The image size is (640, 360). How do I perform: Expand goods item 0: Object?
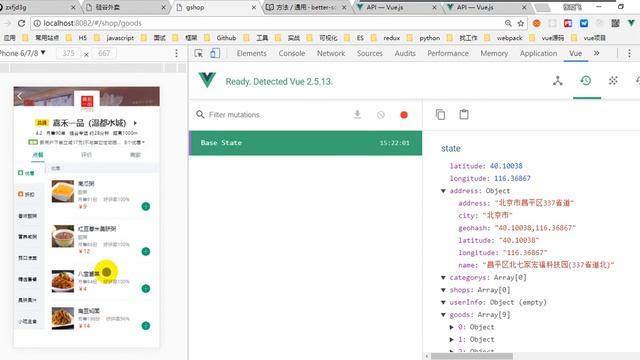(x=451, y=327)
